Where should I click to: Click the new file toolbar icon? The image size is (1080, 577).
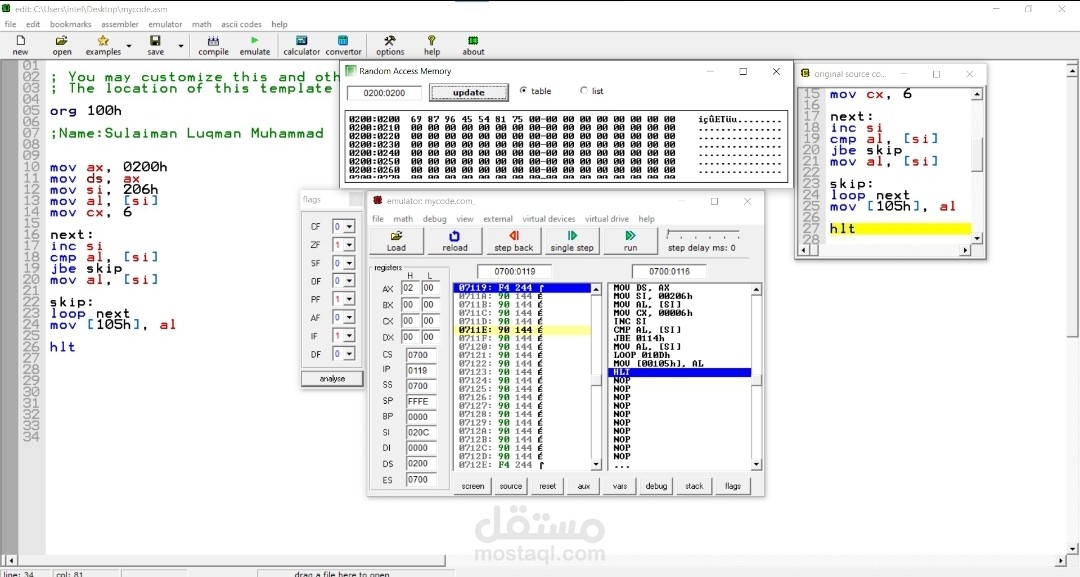[x=21, y=45]
